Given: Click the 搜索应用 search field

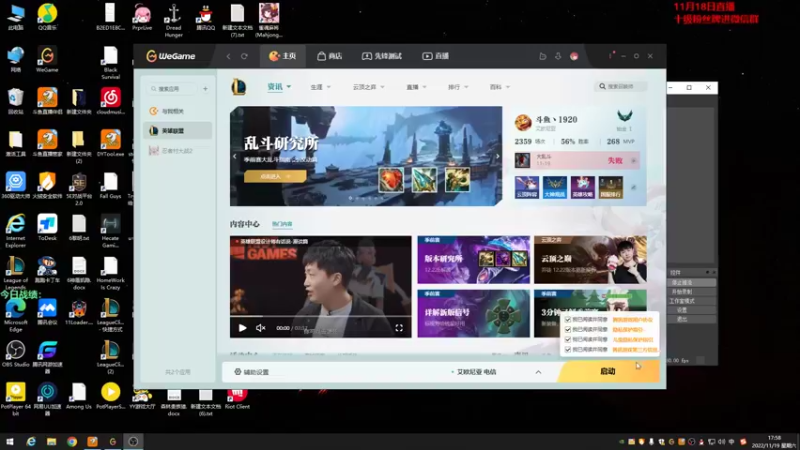Looking at the screenshot, I should click(x=172, y=89).
